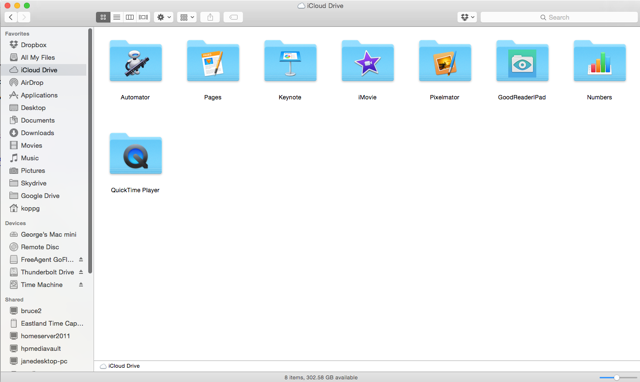Open the koppg home folder
The height and width of the screenshot is (382, 640).
(x=44, y=209)
